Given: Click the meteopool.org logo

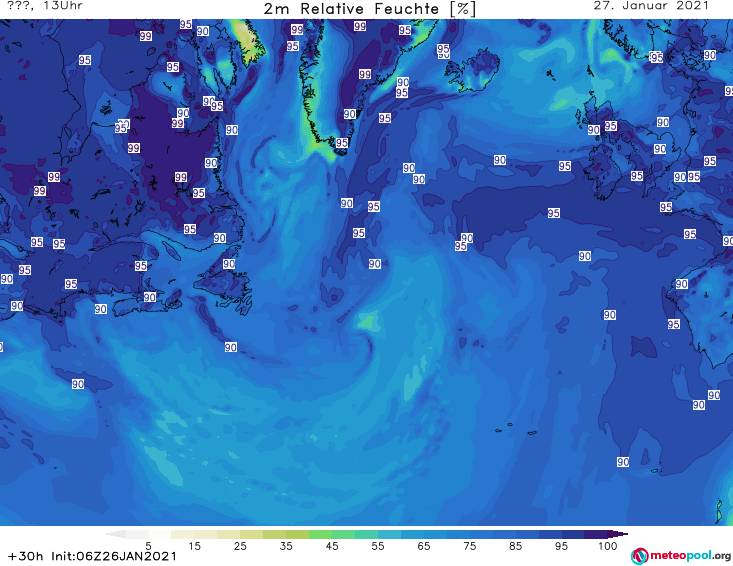Looking at the screenshot, I should click(x=680, y=556).
